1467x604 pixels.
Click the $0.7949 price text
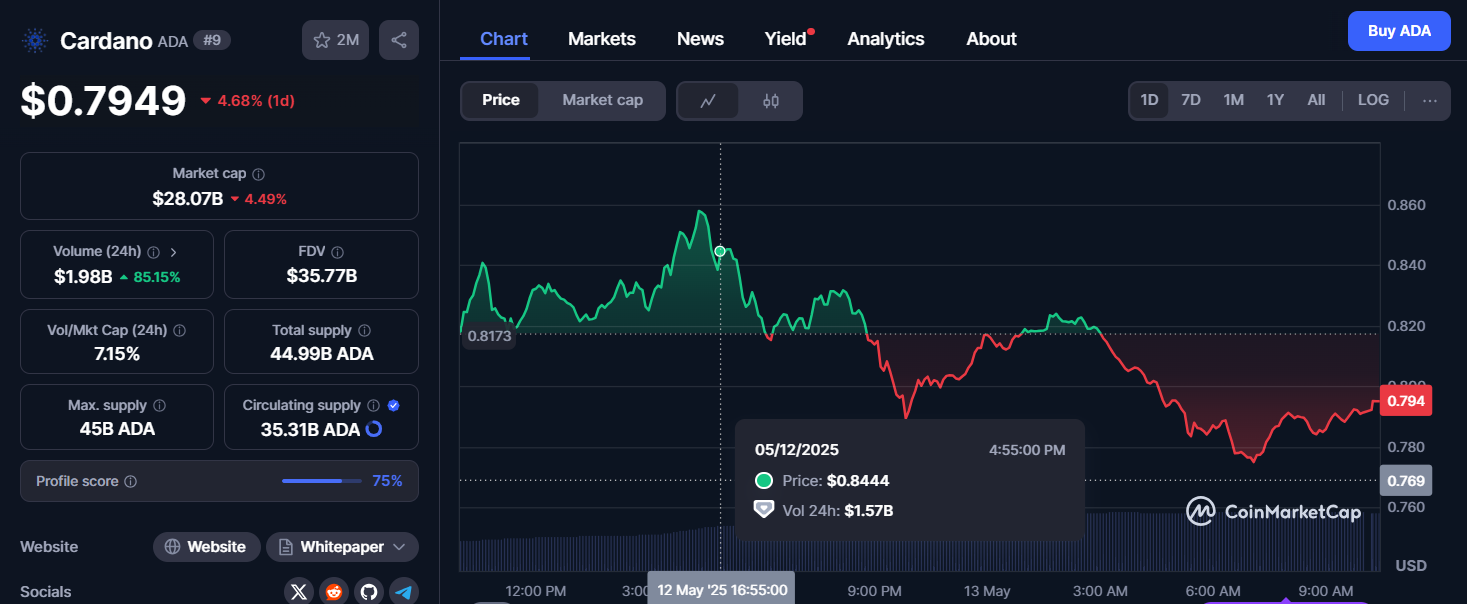pos(103,100)
